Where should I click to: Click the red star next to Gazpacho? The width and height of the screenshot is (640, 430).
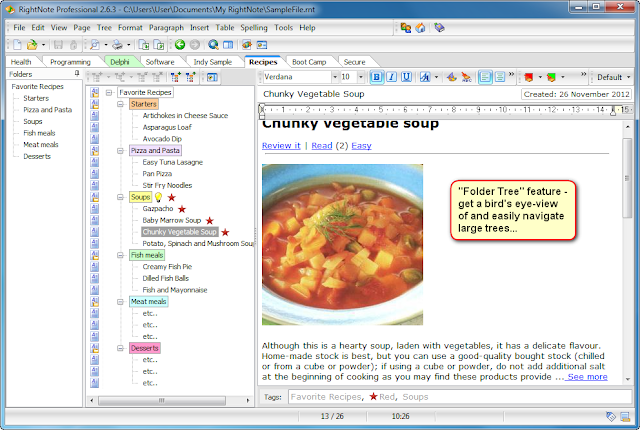(x=182, y=209)
